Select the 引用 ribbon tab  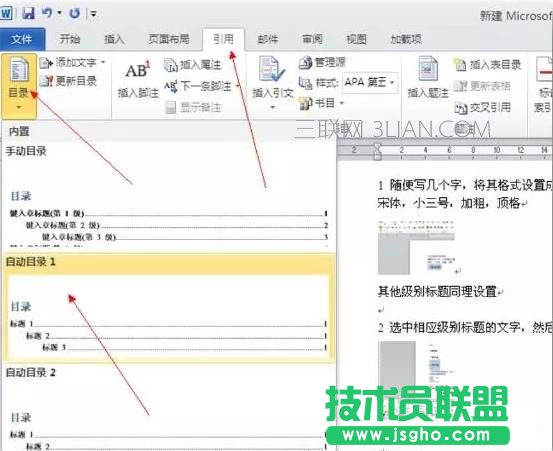[x=223, y=39]
